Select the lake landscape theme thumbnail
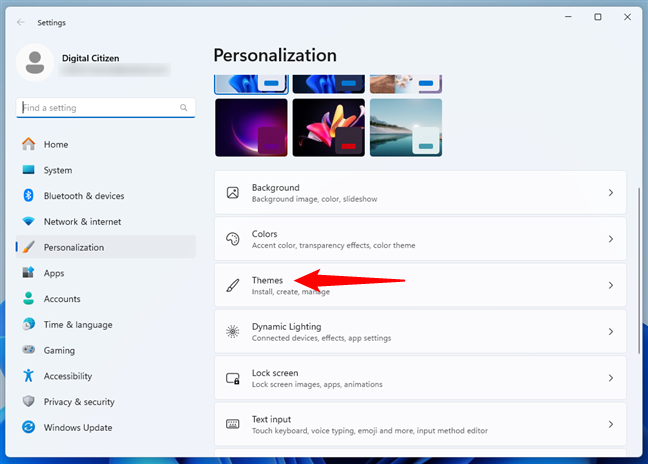Viewport: 648px width, 464px height. click(406, 127)
